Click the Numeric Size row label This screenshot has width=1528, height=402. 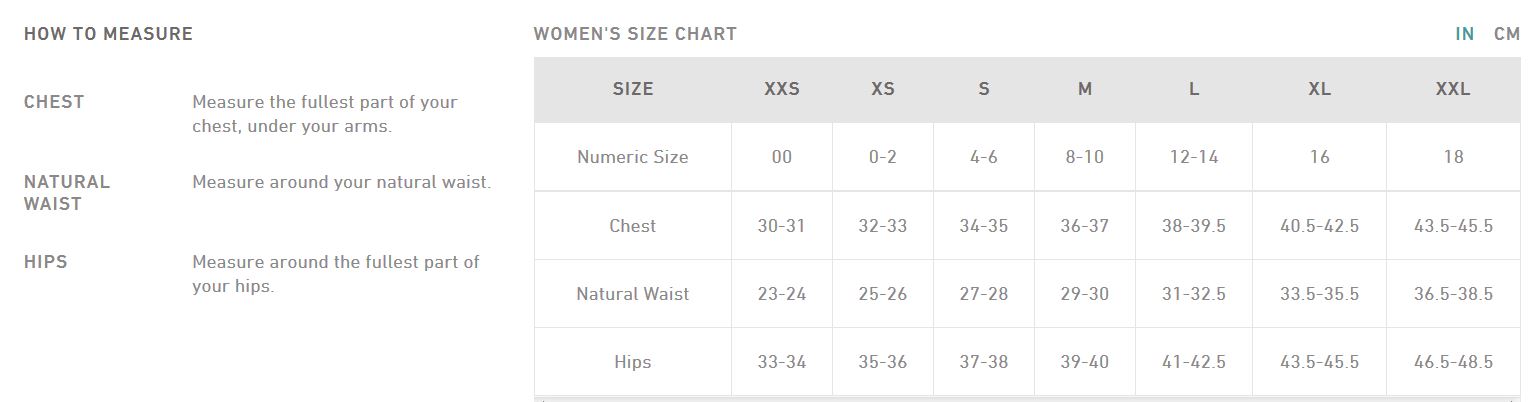(x=633, y=157)
